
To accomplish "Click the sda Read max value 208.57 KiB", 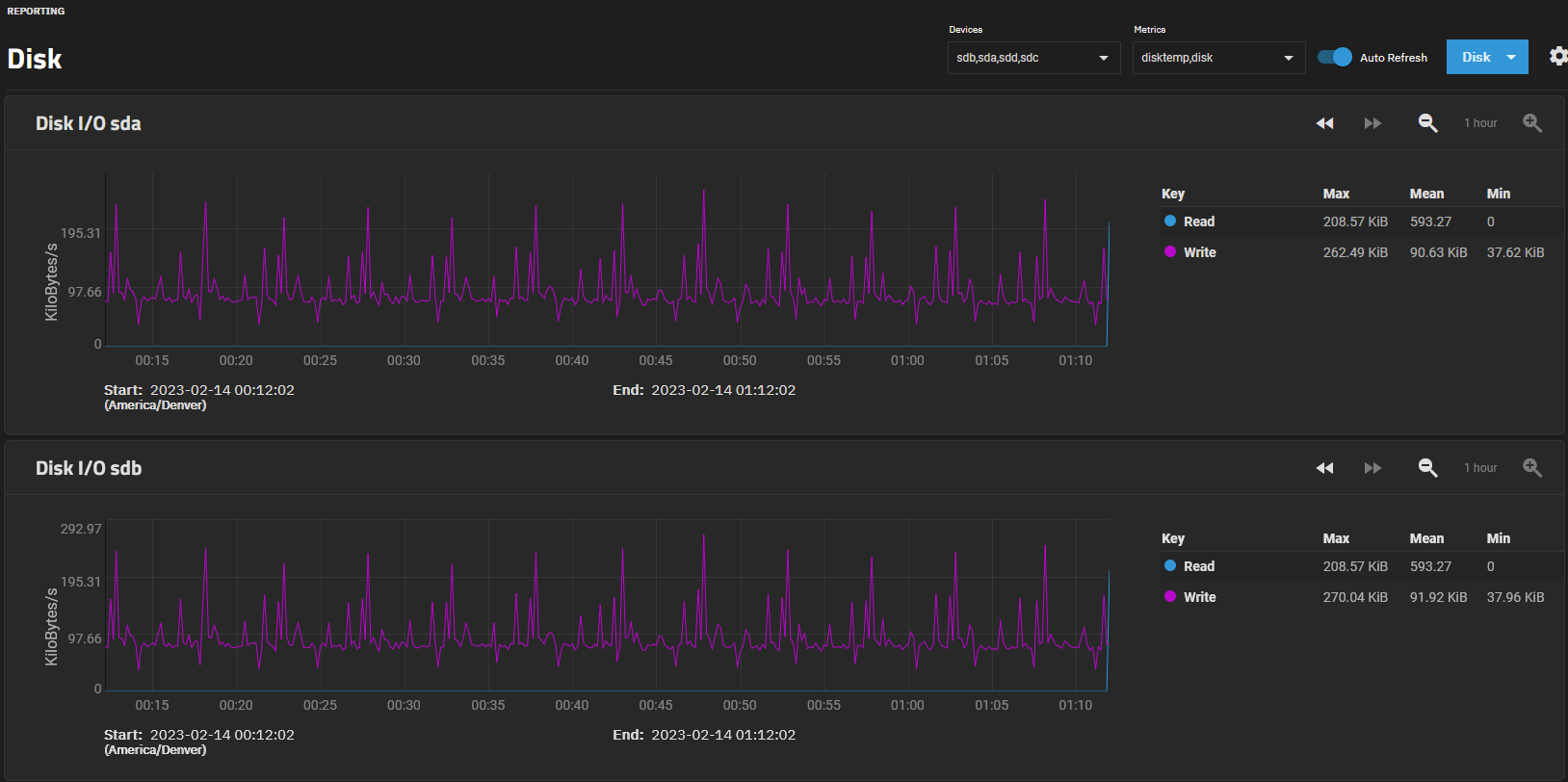I will coord(1355,222).
